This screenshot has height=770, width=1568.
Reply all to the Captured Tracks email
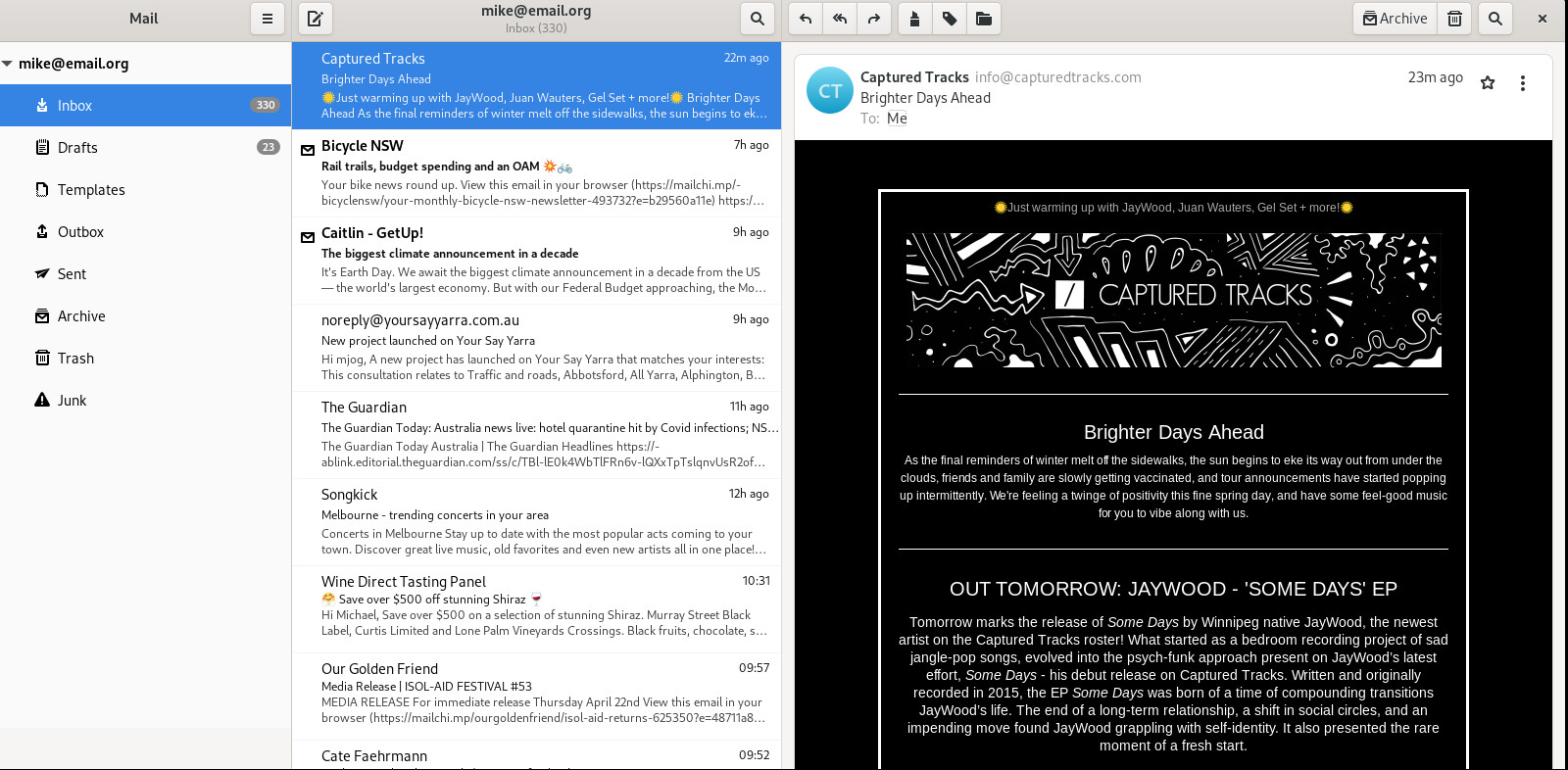(x=840, y=19)
